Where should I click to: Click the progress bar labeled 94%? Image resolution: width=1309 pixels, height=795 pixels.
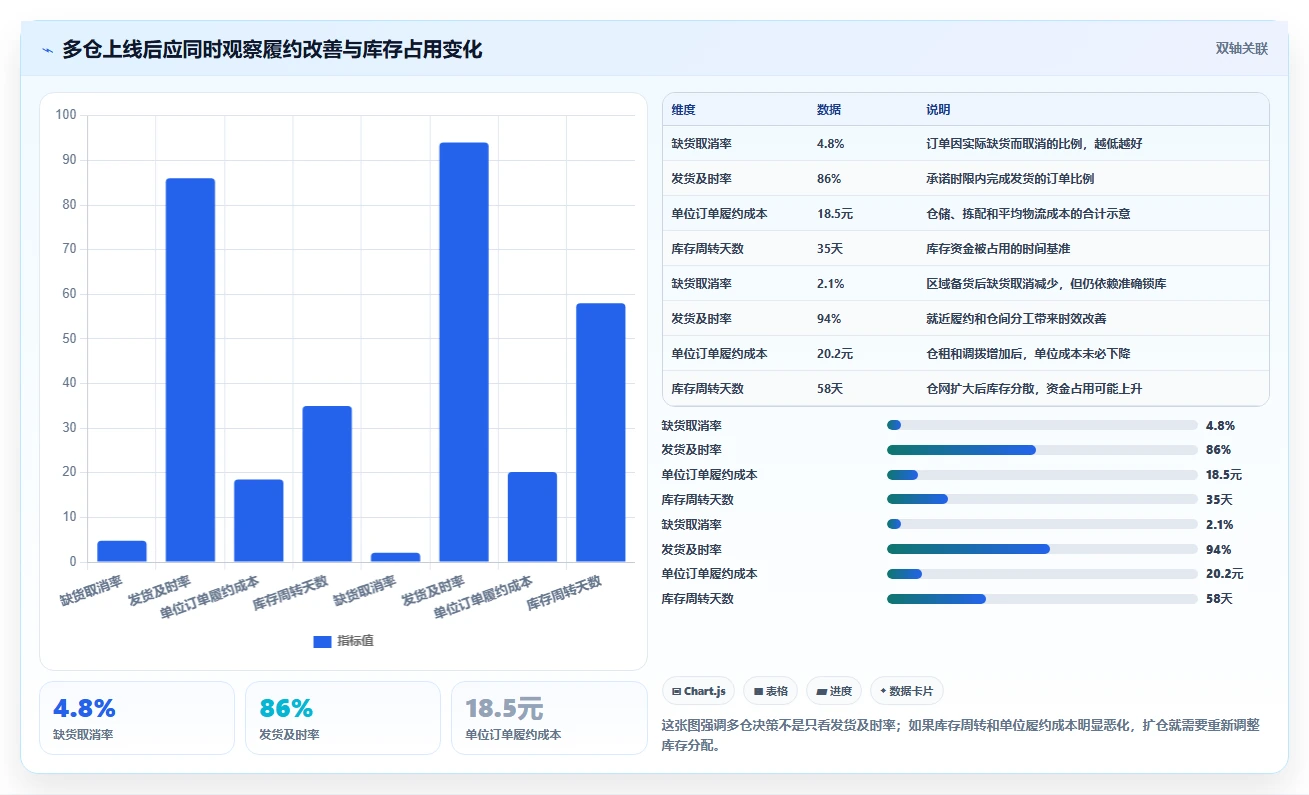1042,549
